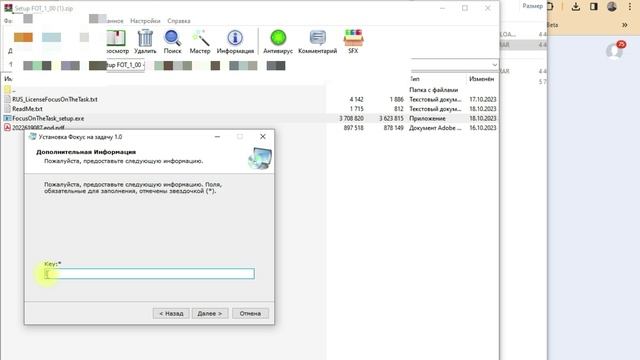
Task: Sort by the Тип column header
Action: tap(414, 79)
